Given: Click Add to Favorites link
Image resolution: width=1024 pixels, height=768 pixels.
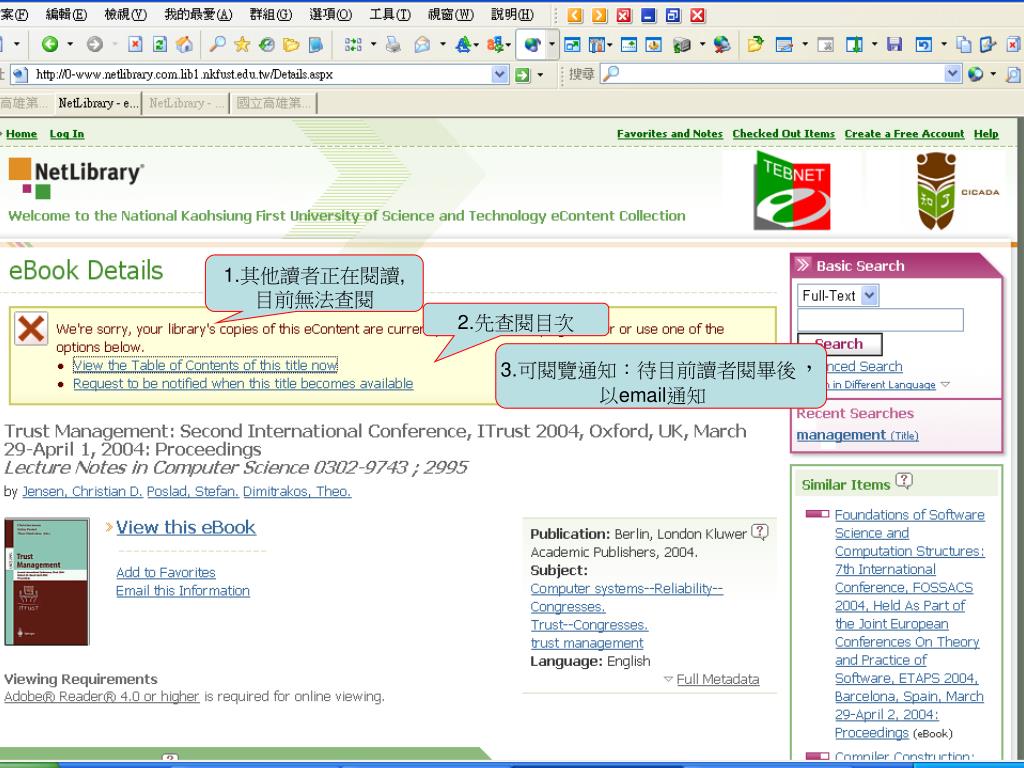Looking at the screenshot, I should click(166, 572).
